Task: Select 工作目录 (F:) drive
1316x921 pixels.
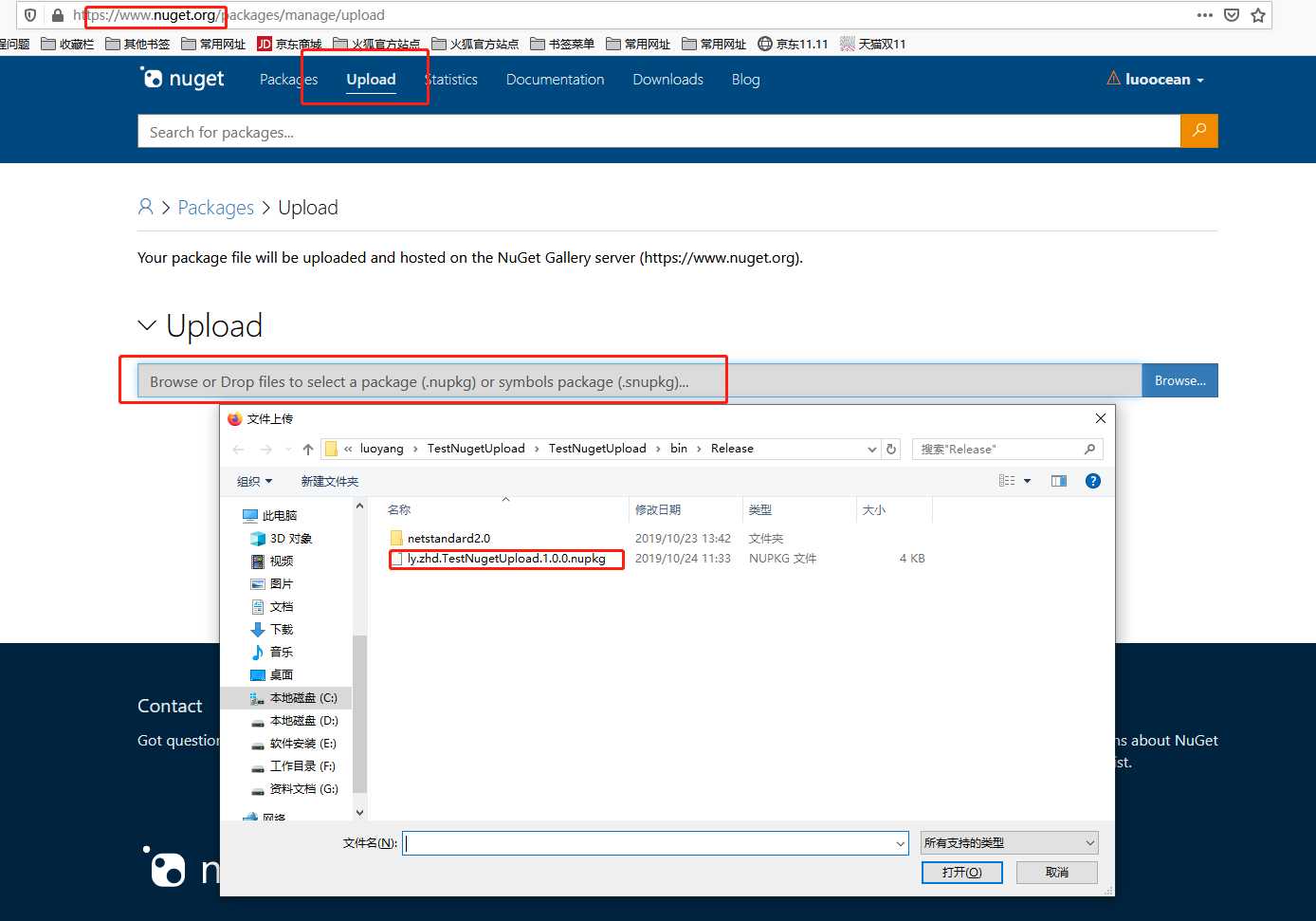Action: [293, 765]
